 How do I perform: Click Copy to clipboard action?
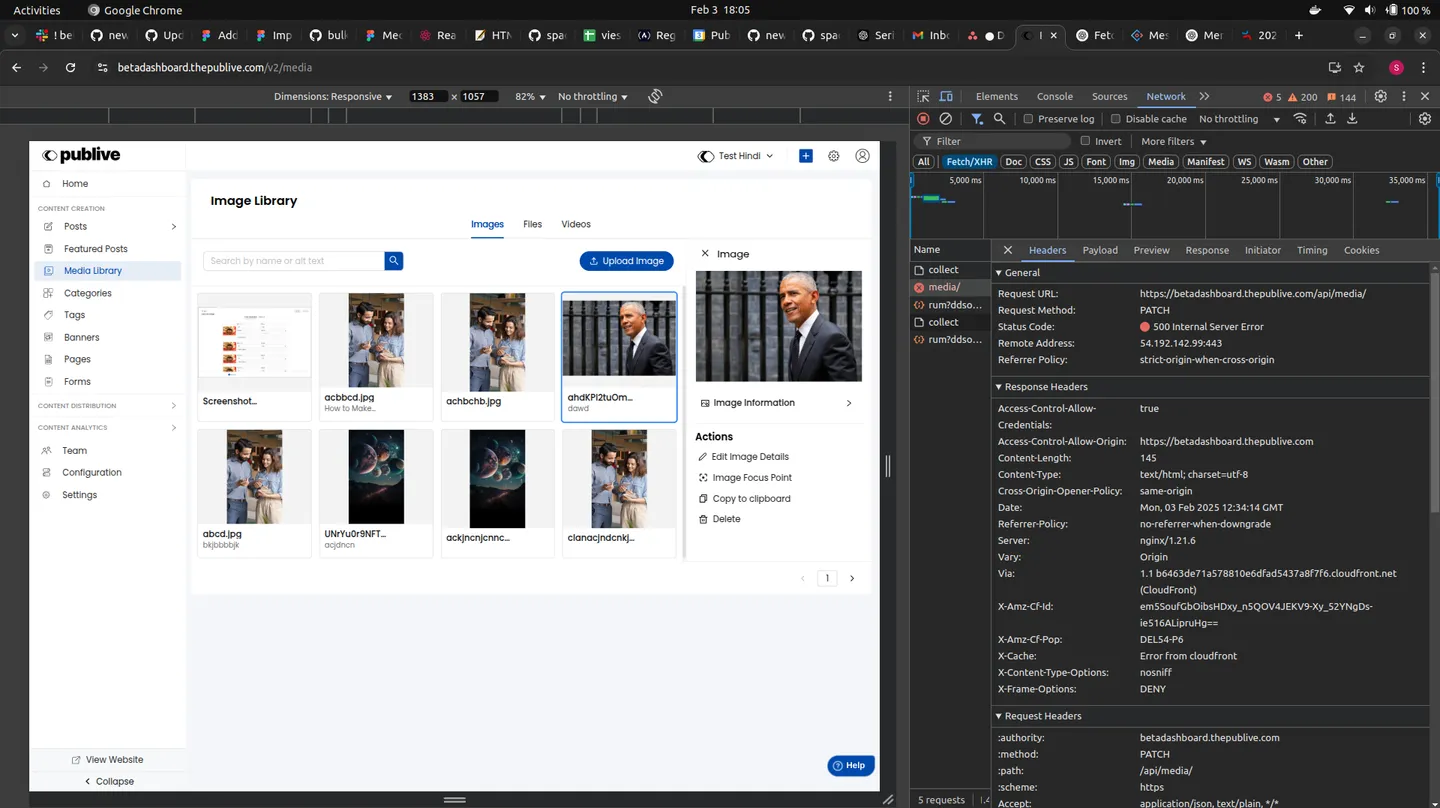coord(744,498)
